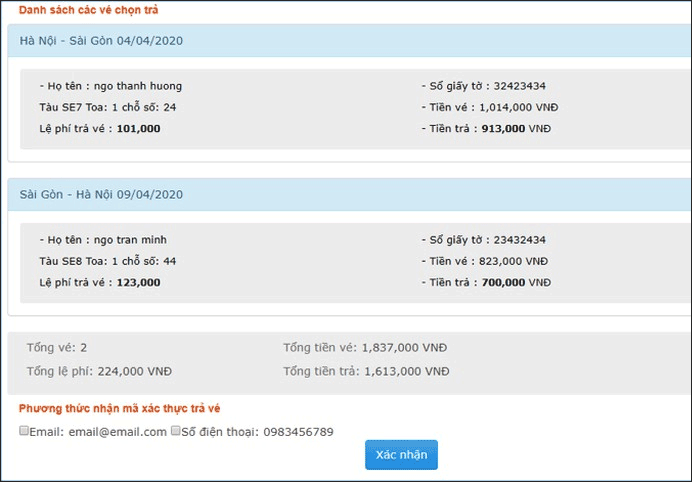Click the 123,000 return fee amount

(x=138, y=283)
